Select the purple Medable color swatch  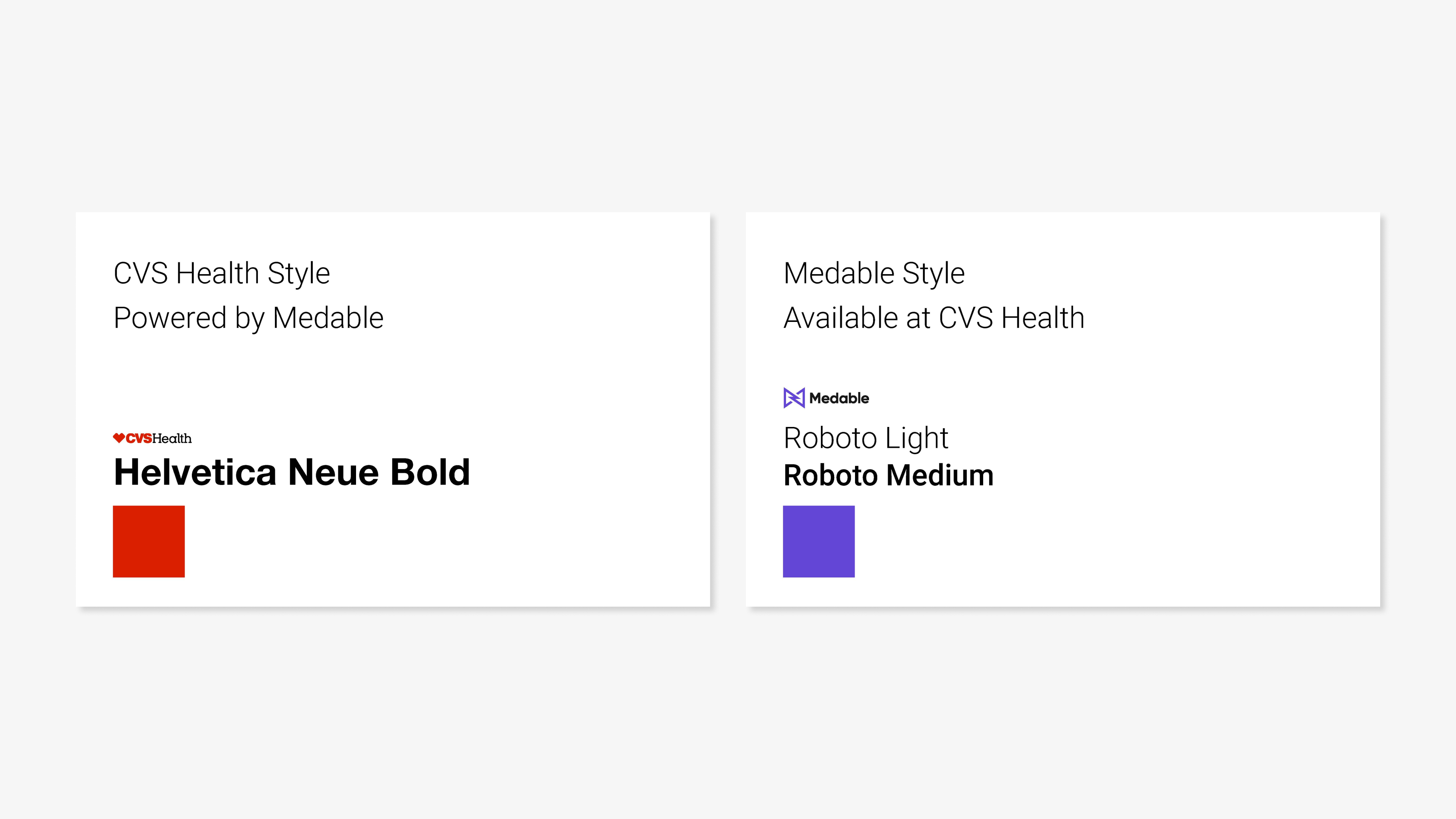(819, 541)
